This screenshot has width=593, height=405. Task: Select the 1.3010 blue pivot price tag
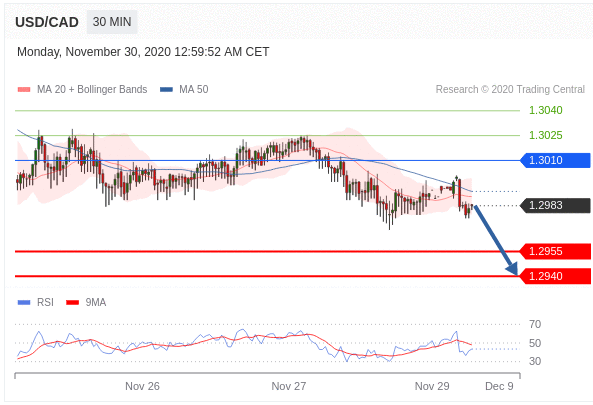coord(555,160)
